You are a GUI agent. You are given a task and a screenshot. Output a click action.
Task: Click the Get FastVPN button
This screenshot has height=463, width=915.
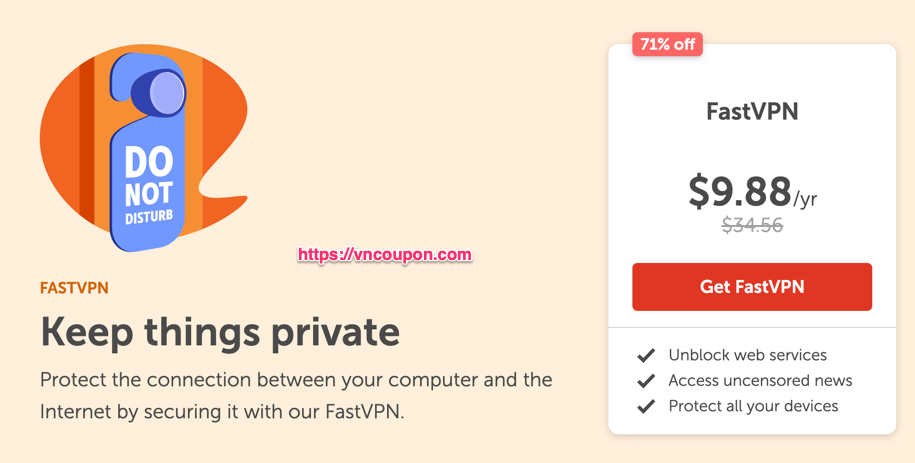[752, 287]
